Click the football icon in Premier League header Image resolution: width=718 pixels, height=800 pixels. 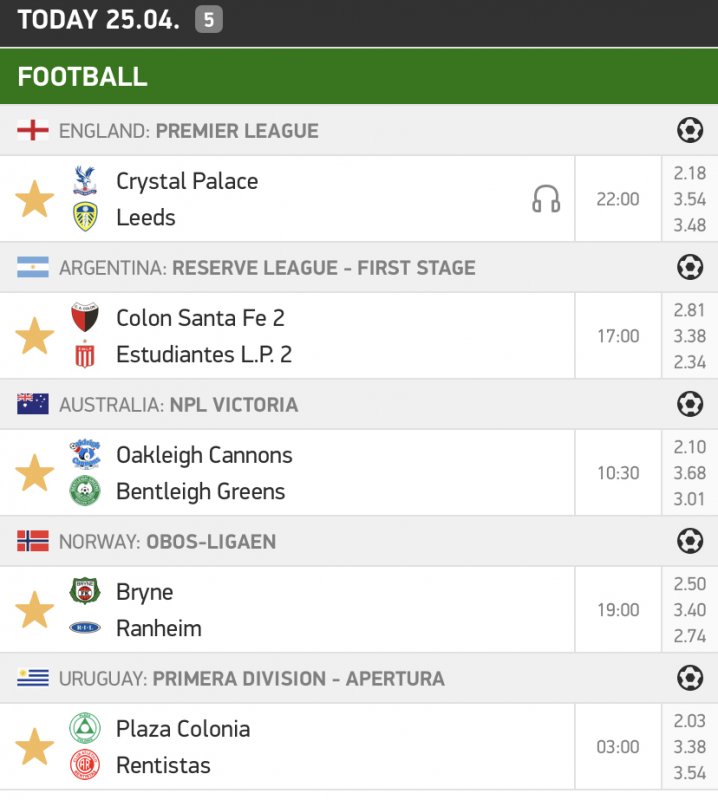tap(689, 130)
